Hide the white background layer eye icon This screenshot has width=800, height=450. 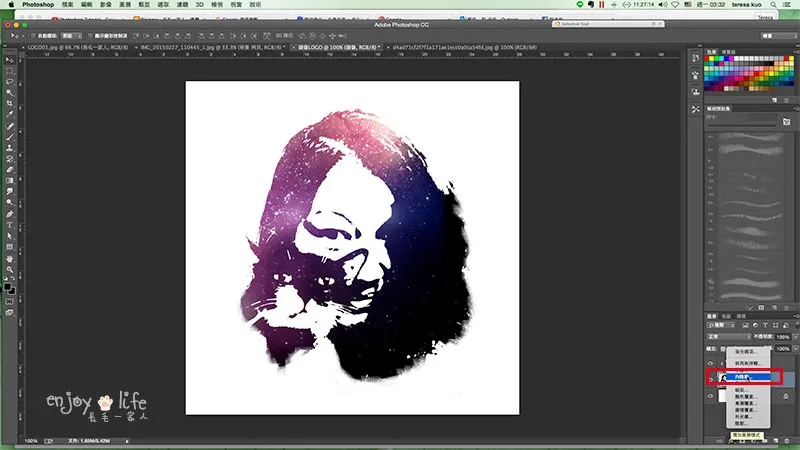click(x=710, y=396)
